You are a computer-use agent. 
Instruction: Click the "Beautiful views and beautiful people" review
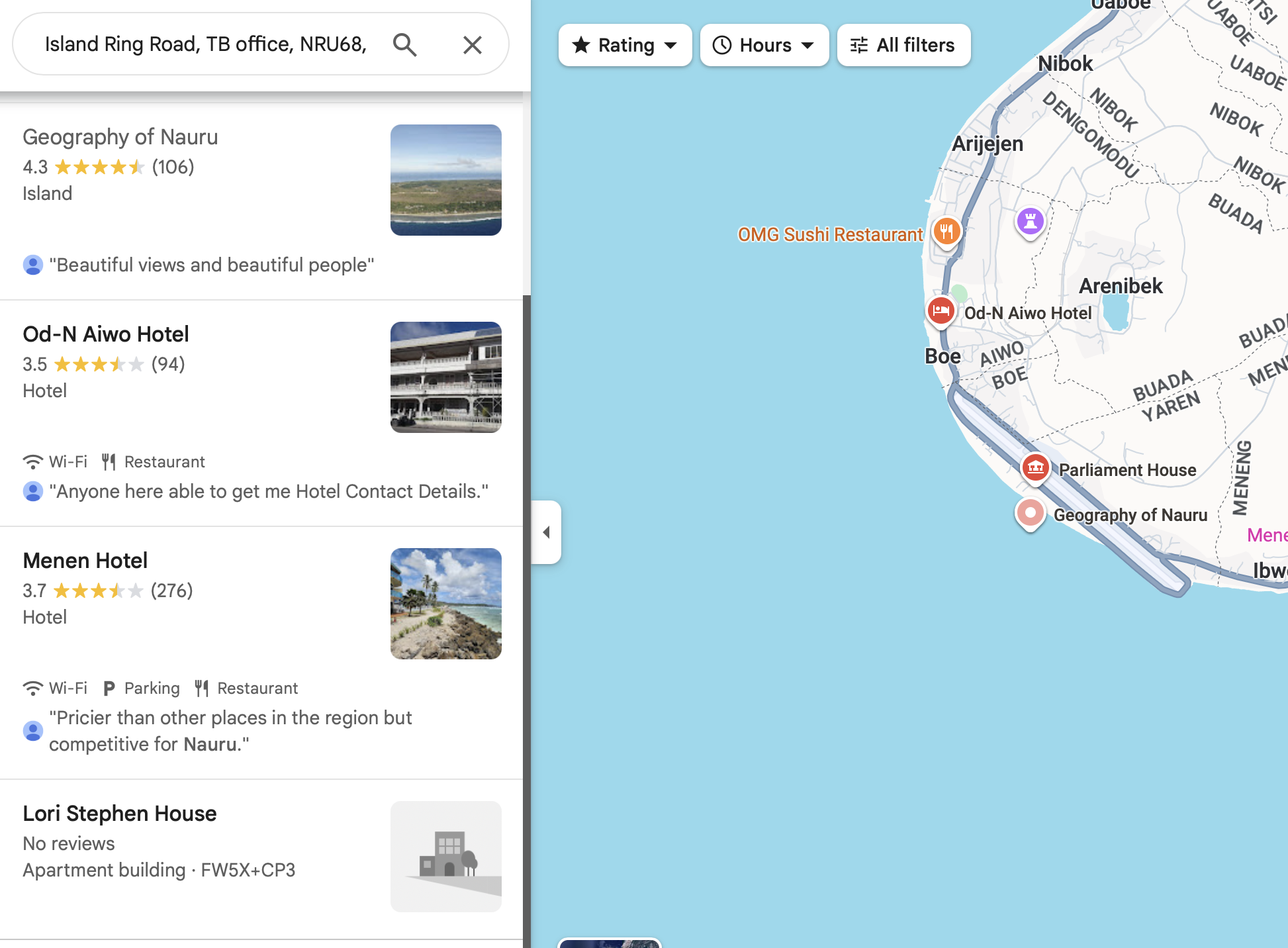pyautogui.click(x=212, y=265)
